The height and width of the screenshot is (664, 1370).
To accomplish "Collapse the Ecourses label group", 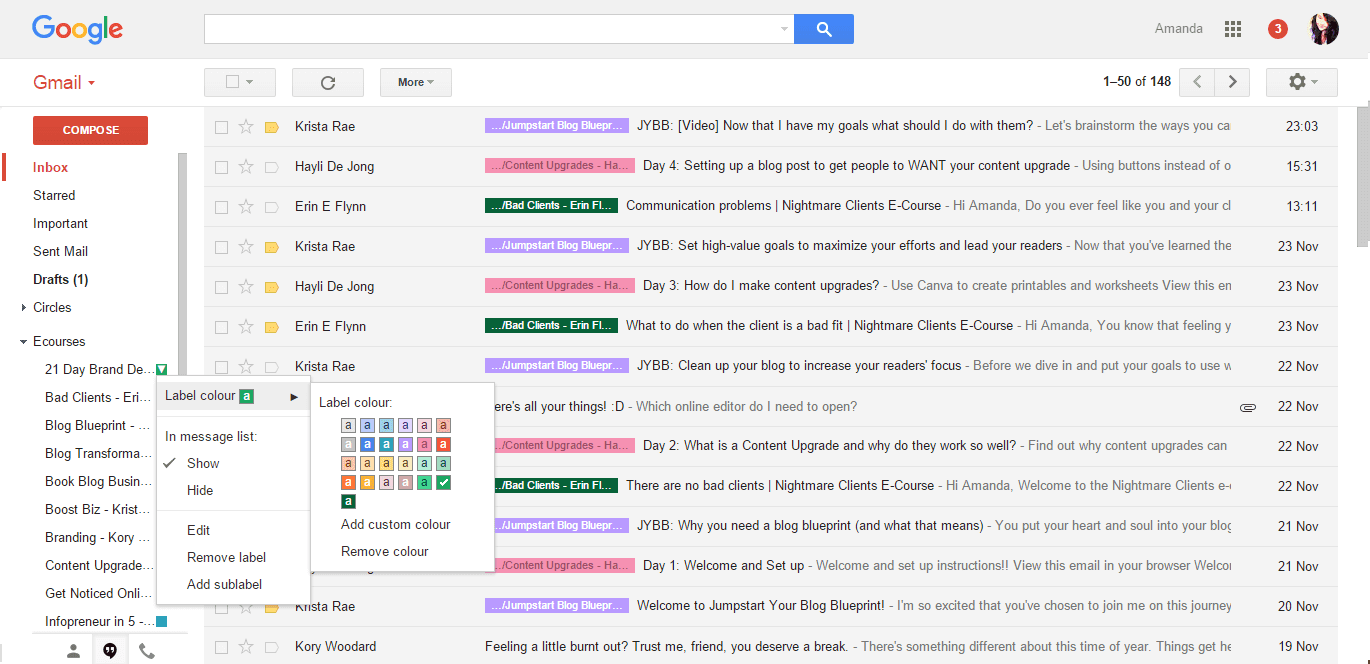I will tap(23, 342).
